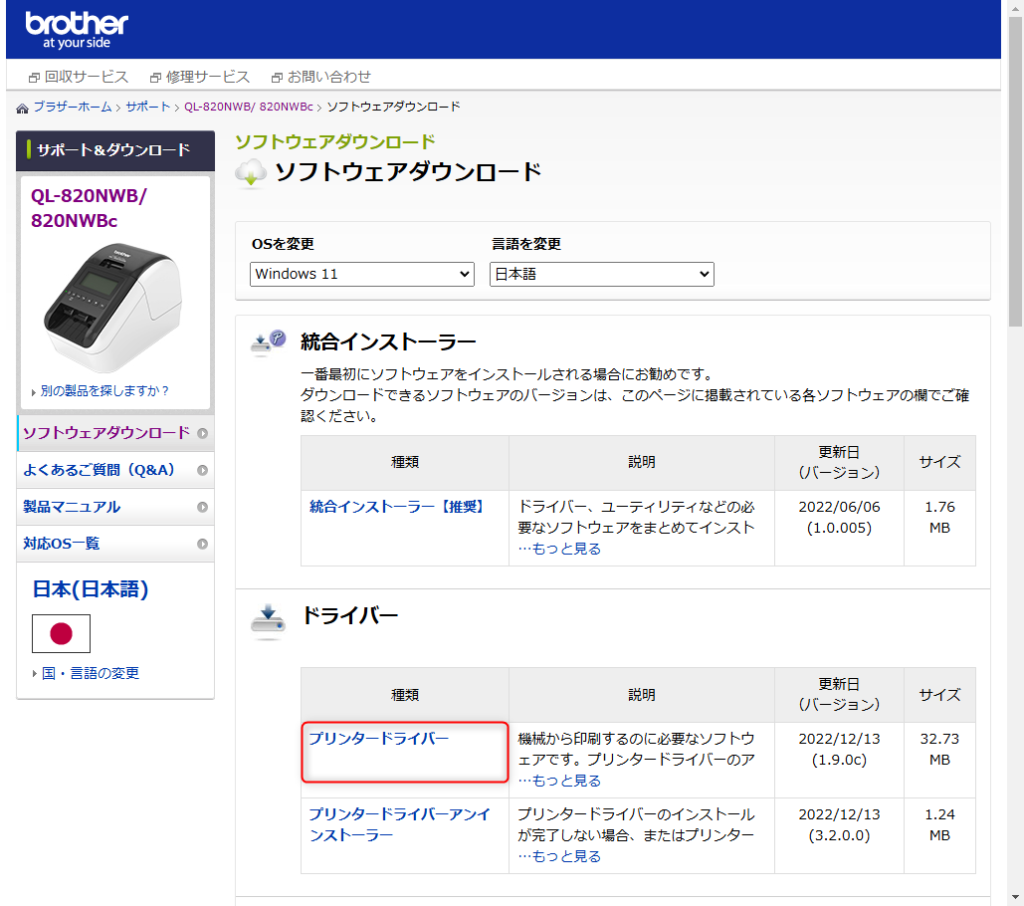Click the Japan flag icon
Viewport: 1024px width, 906px height.
61,634
